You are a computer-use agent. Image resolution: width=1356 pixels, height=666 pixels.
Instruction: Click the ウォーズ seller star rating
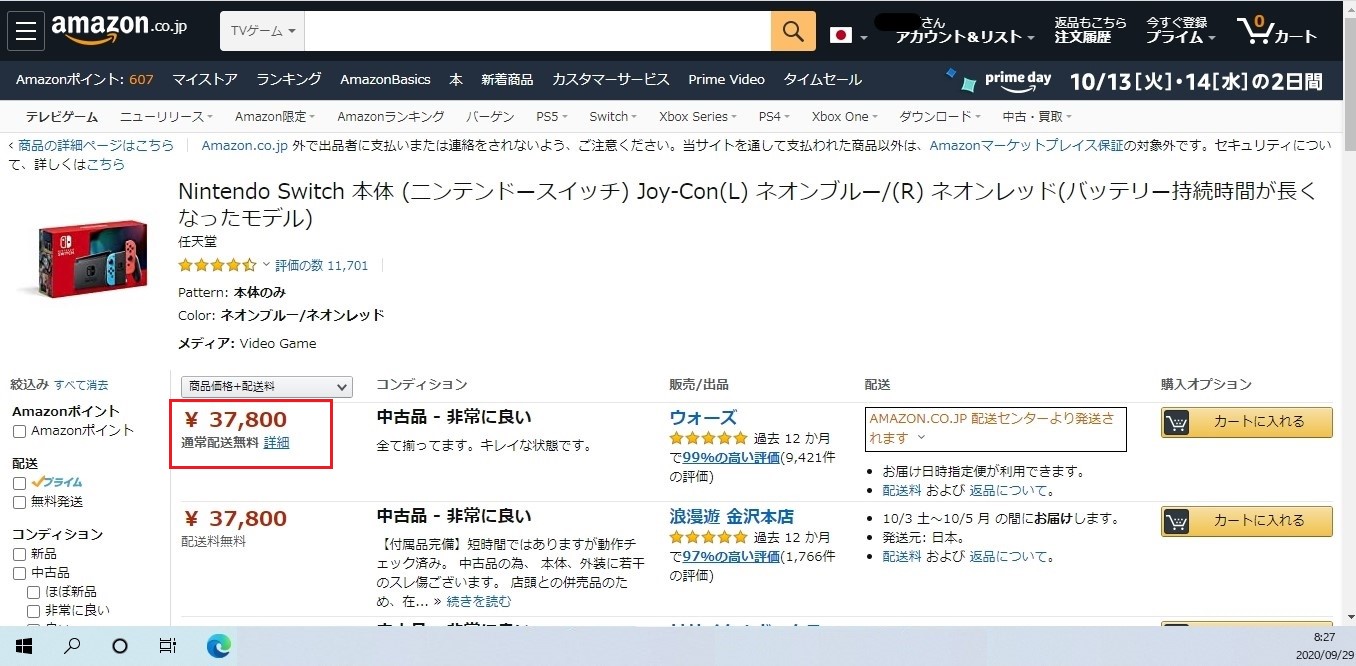[x=708, y=438]
